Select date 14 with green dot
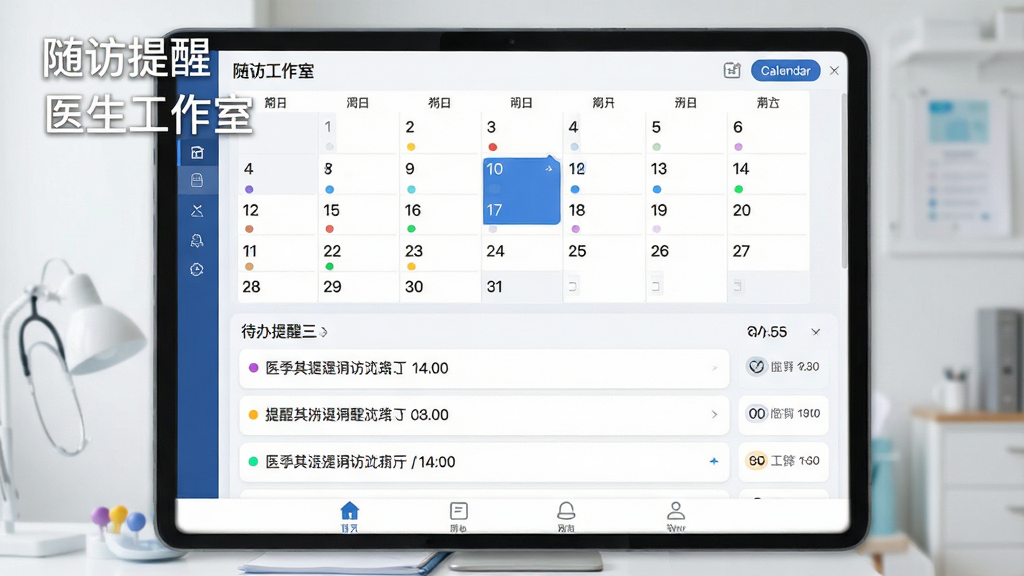1024x576 pixels. point(768,176)
